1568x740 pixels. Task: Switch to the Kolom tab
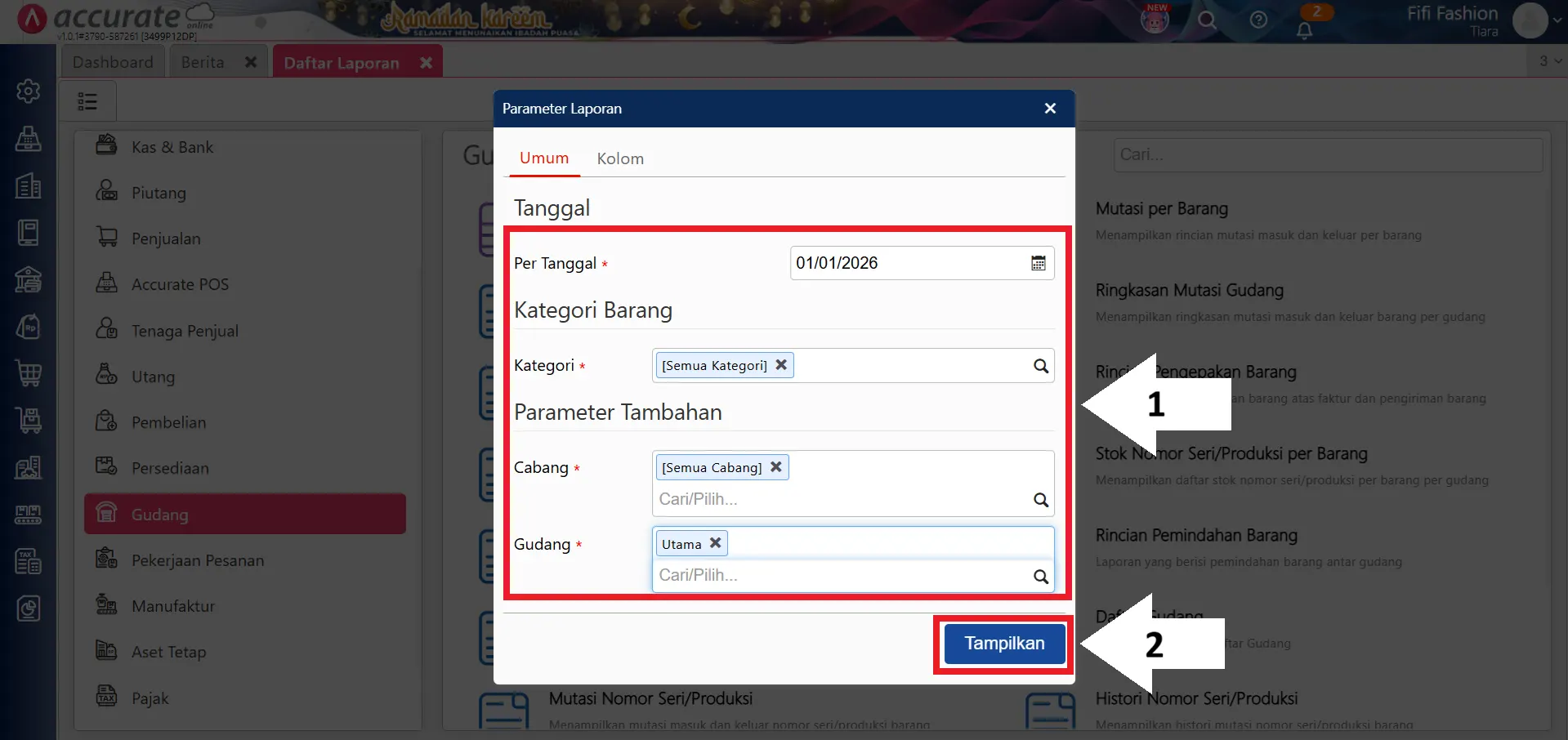coord(620,158)
